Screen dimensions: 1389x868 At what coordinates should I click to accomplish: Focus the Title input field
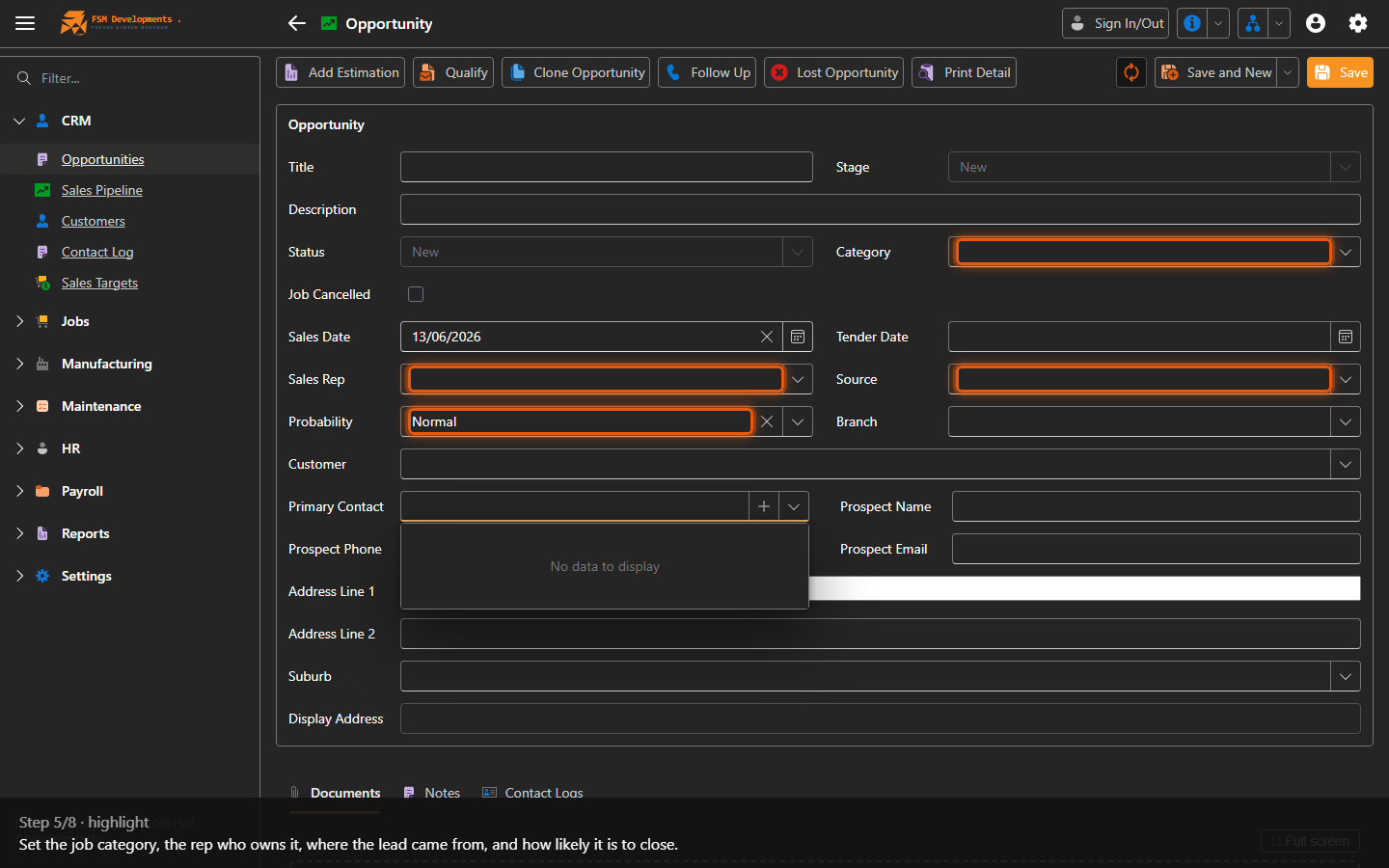(607, 167)
